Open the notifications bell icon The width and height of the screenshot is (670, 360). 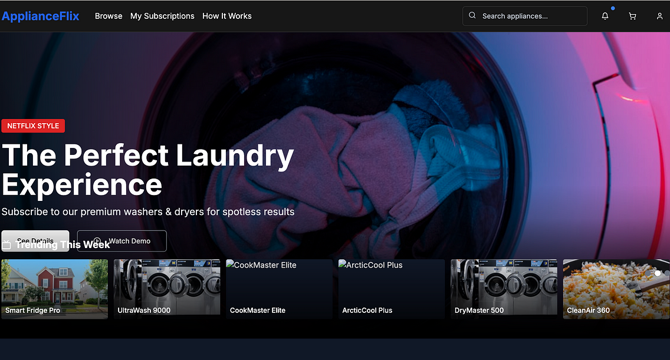(x=605, y=16)
